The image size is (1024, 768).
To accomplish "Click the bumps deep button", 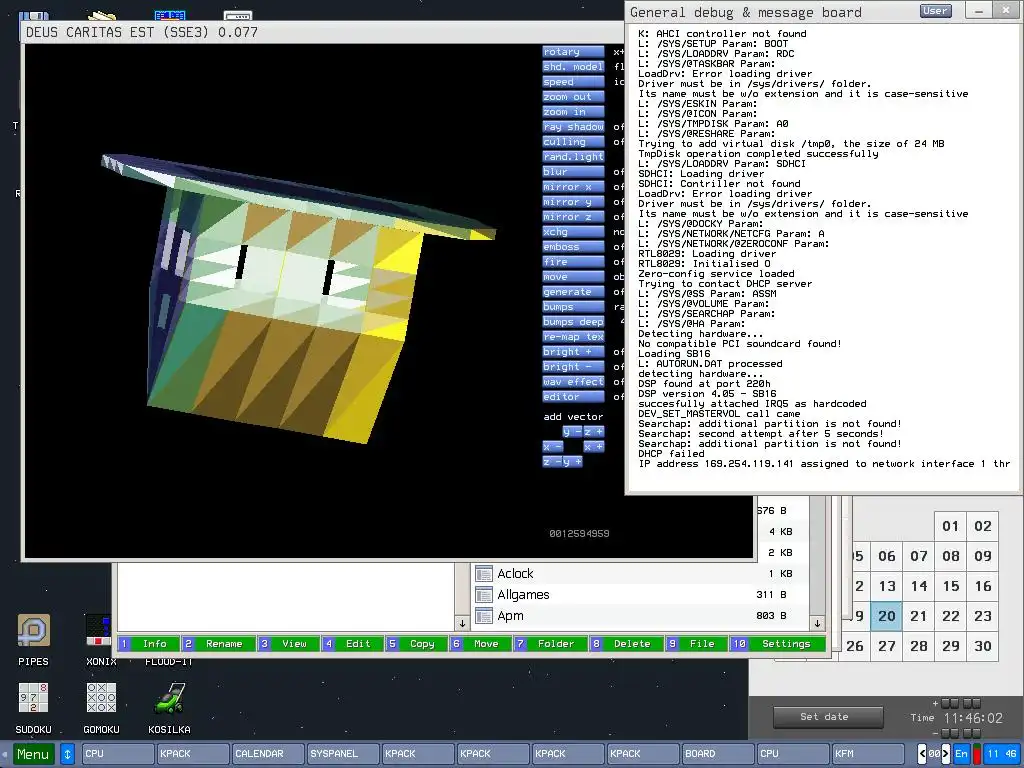I will (x=573, y=322).
